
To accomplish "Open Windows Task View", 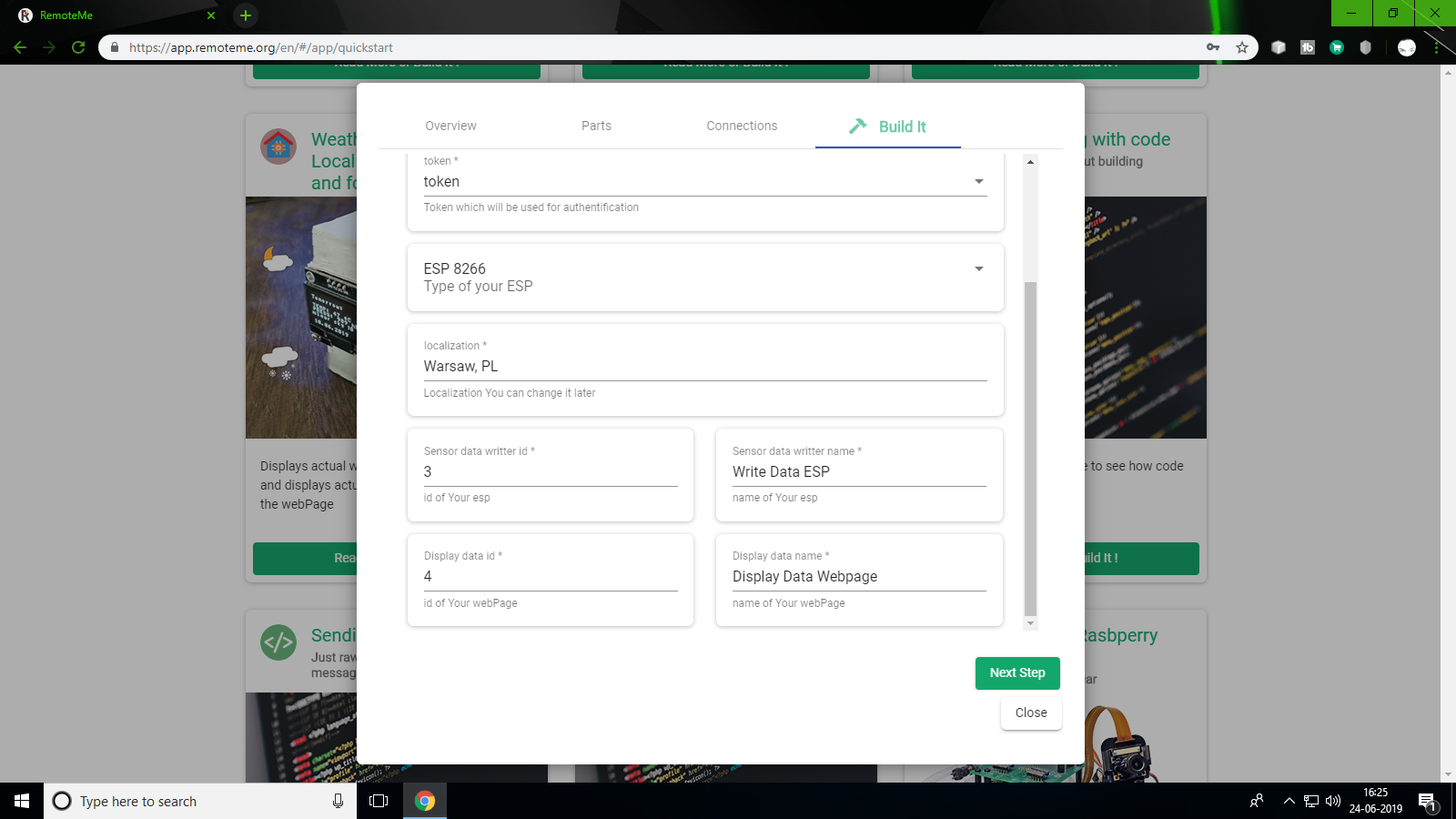I will click(x=379, y=801).
